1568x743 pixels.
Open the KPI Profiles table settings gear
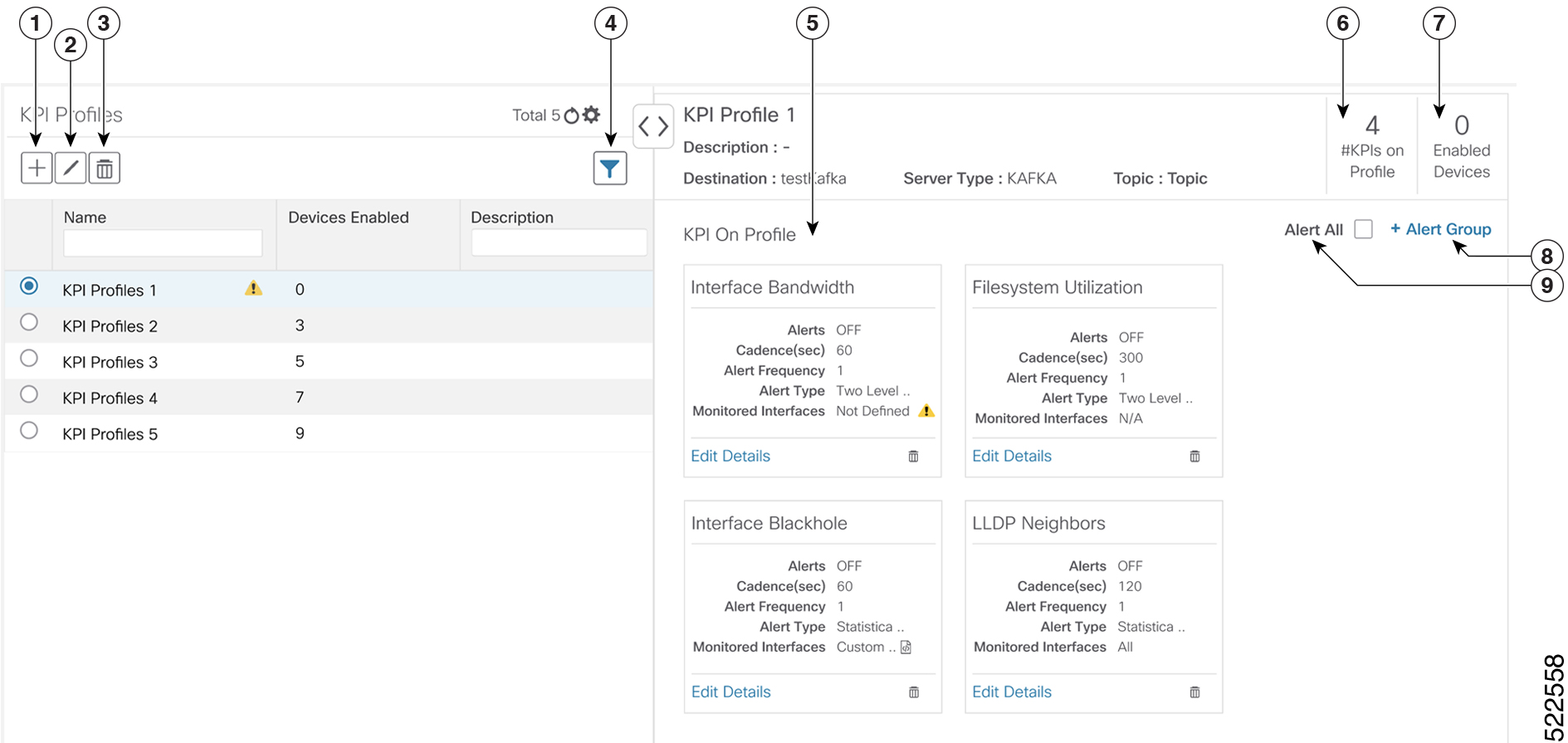(x=591, y=115)
